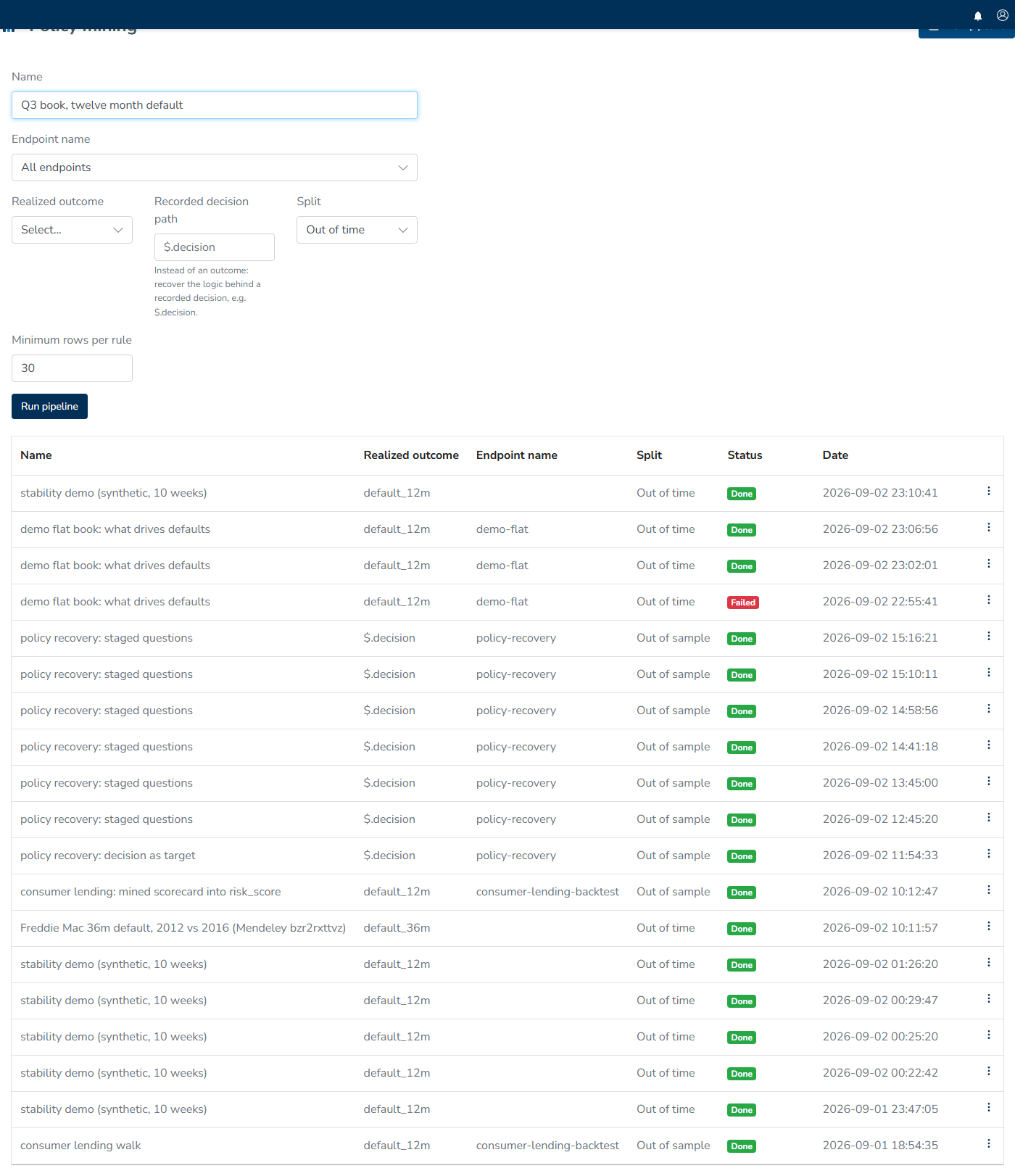Open the actions menu for the Freddie Mac run

[x=989, y=927]
